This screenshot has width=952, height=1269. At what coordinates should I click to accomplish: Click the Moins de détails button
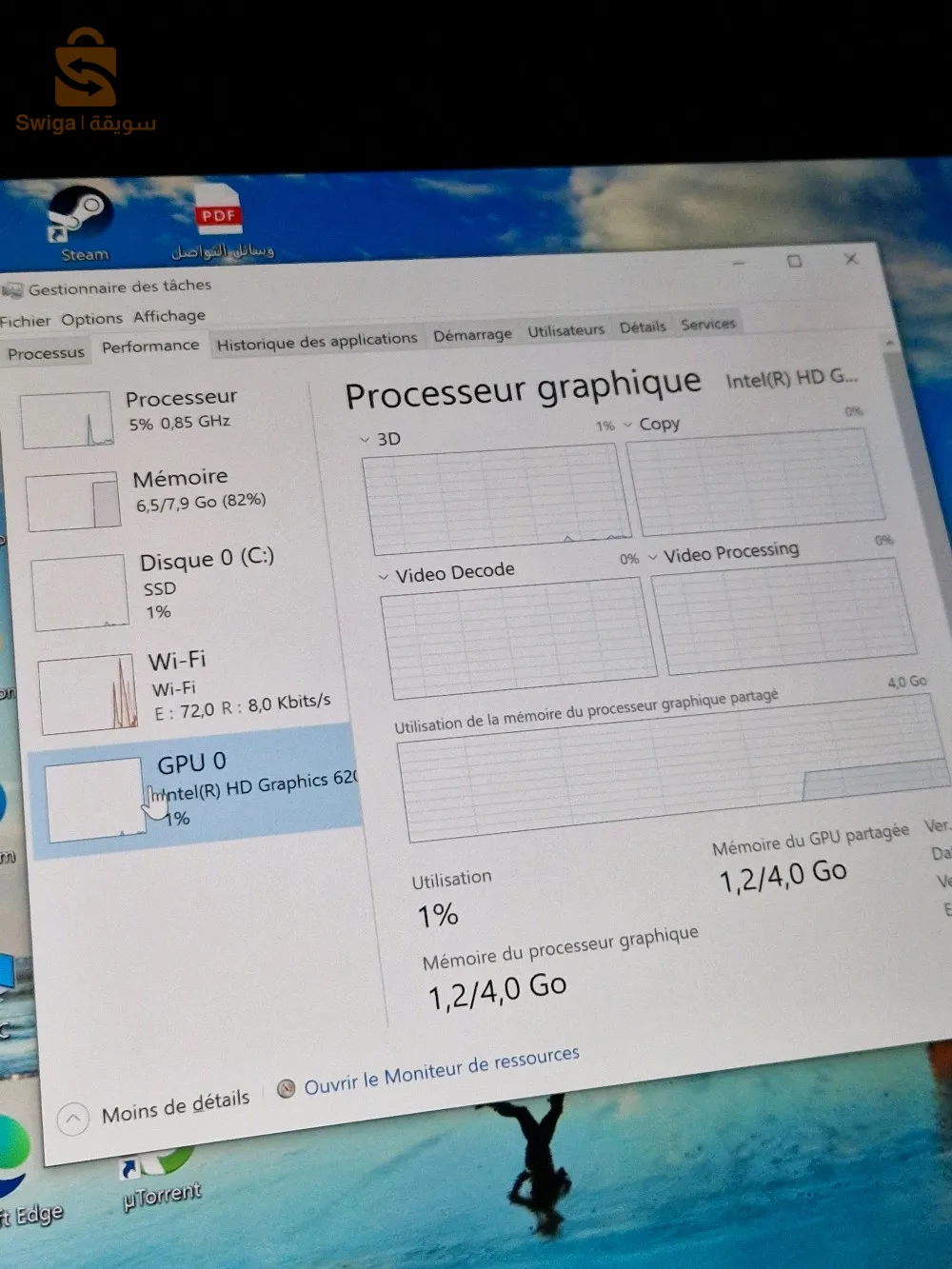point(175,1107)
